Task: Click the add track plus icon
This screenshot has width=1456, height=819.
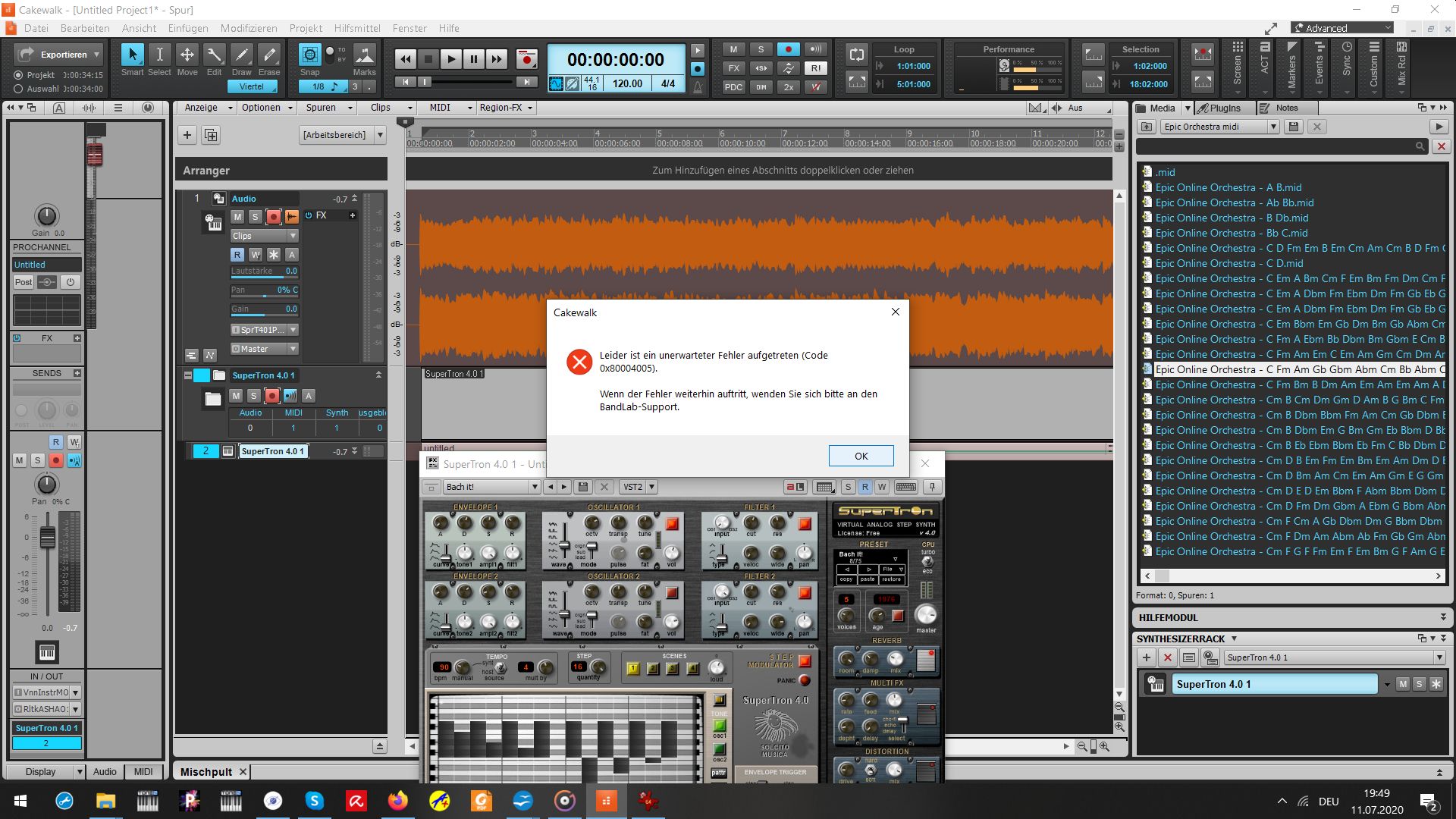Action: [187, 135]
